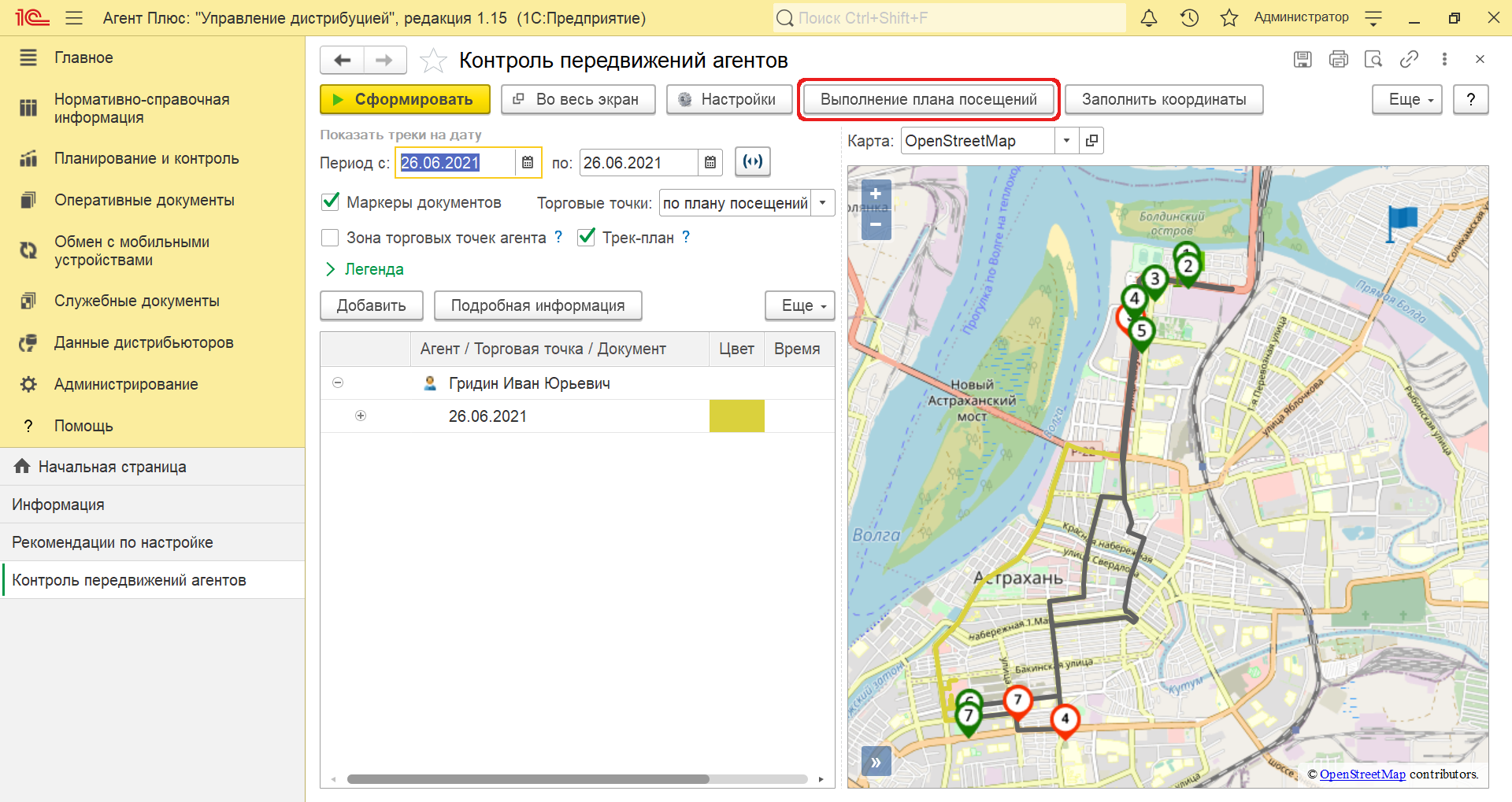The height and width of the screenshot is (802, 1512).
Task: Add this form to favorites star
Action: 433,61
